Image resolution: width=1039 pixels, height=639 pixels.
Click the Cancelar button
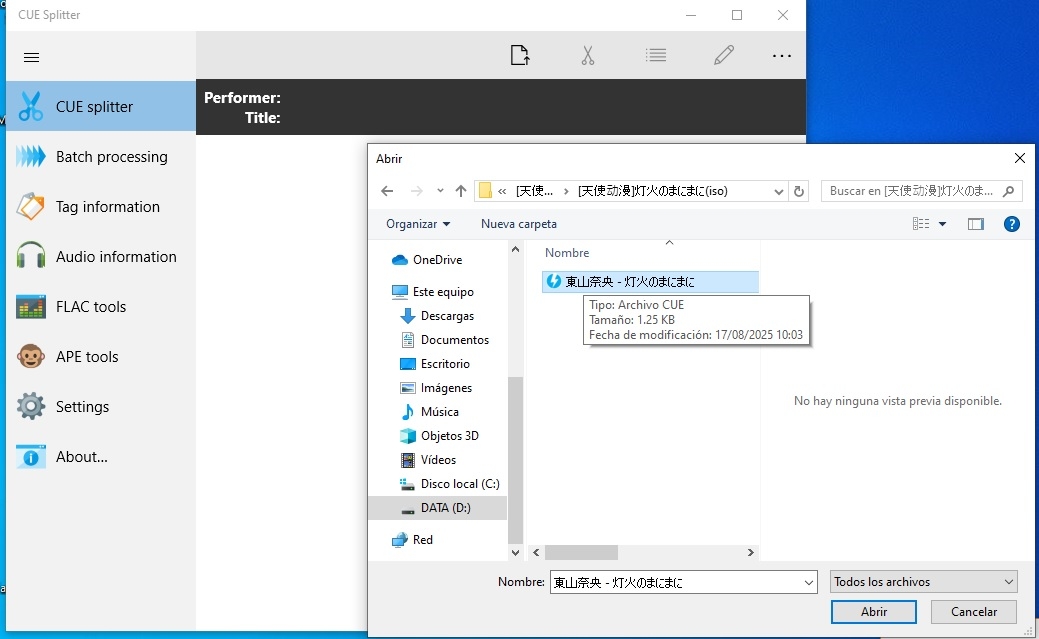[x=973, y=612]
